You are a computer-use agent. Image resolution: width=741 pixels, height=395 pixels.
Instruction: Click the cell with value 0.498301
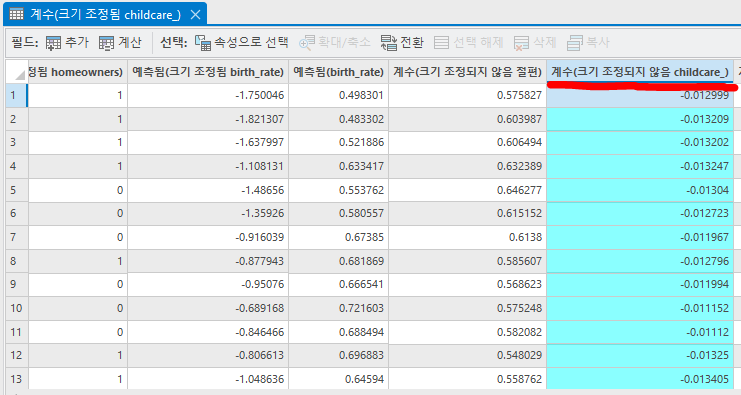tap(338, 95)
